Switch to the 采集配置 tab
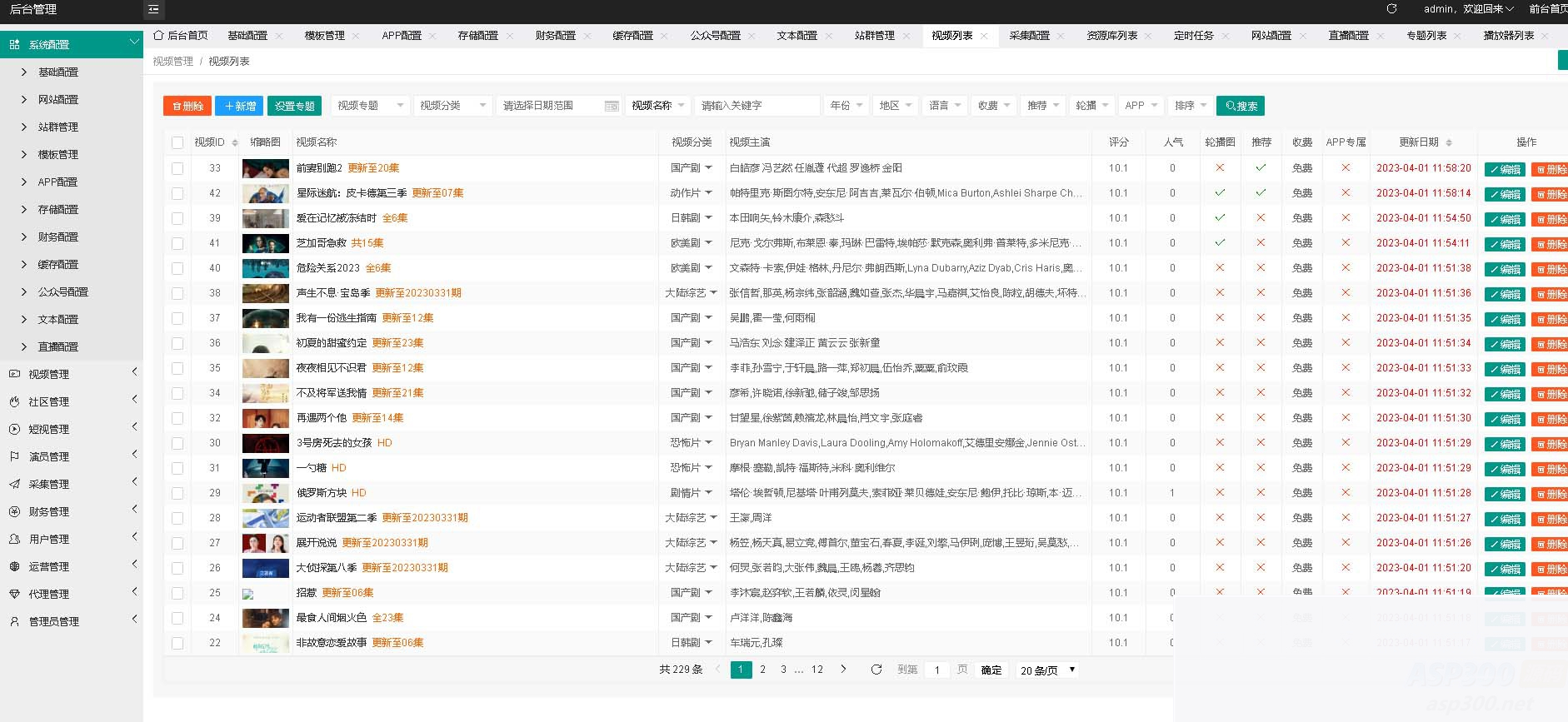 click(1029, 36)
